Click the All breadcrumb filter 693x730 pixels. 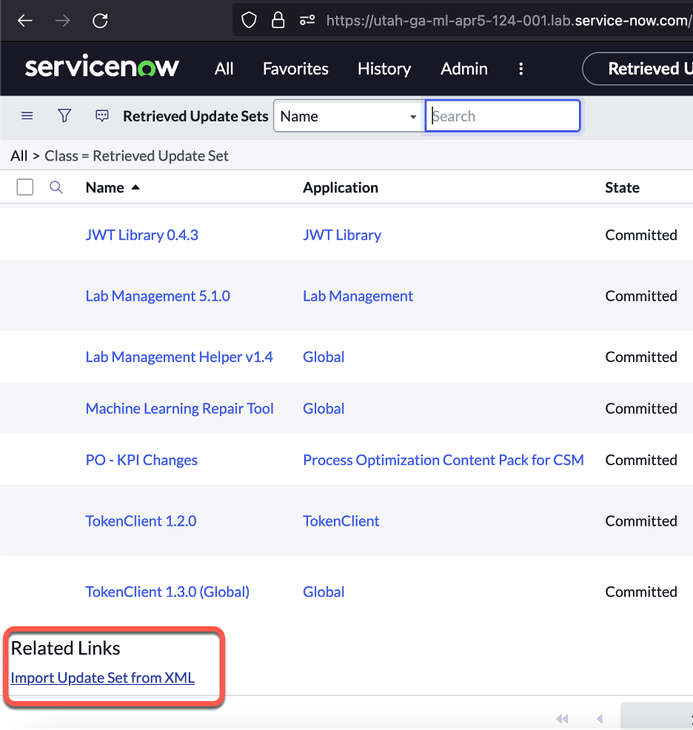coord(19,155)
